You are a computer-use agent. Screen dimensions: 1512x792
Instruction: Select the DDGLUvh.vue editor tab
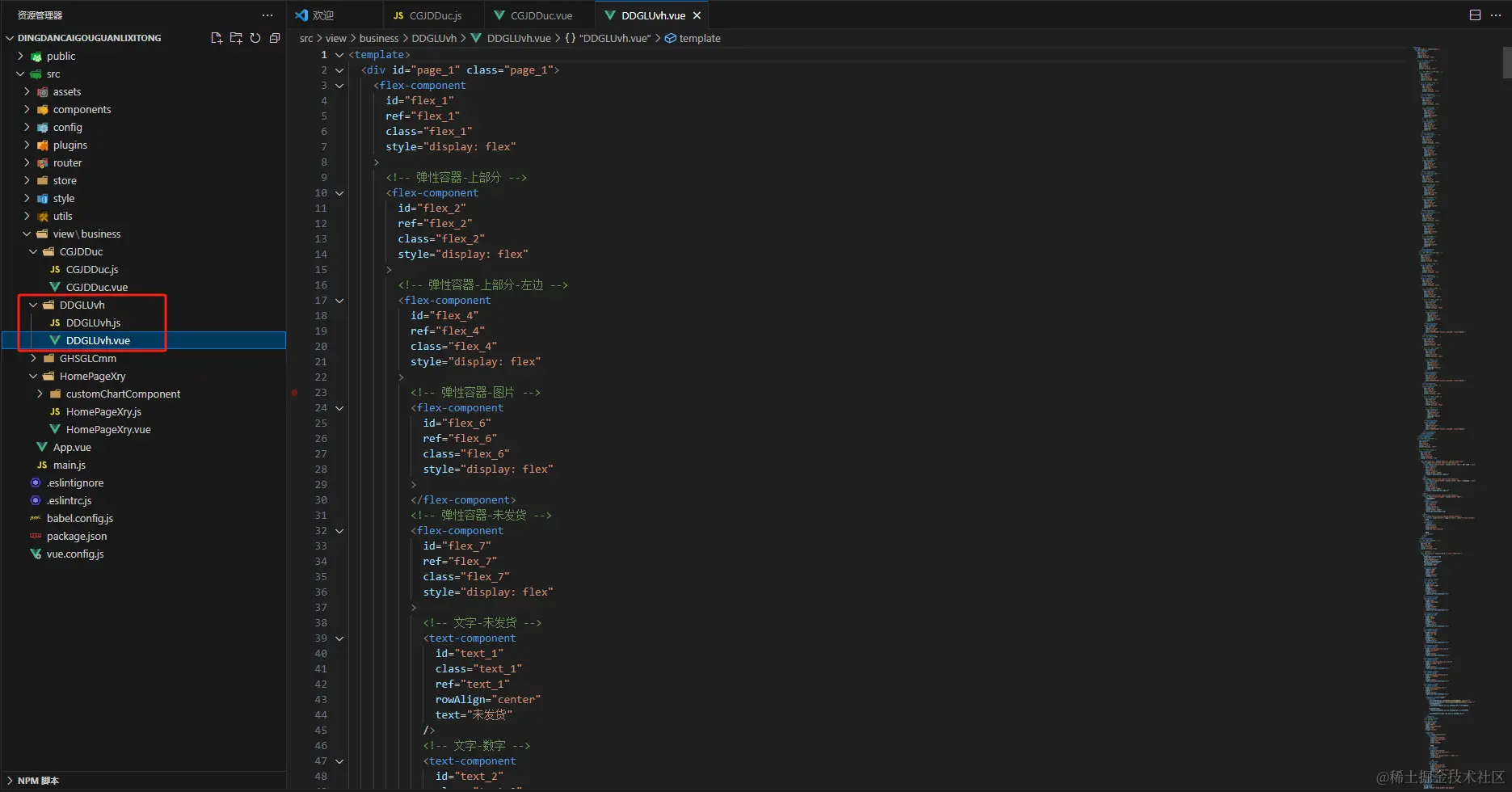tap(652, 15)
